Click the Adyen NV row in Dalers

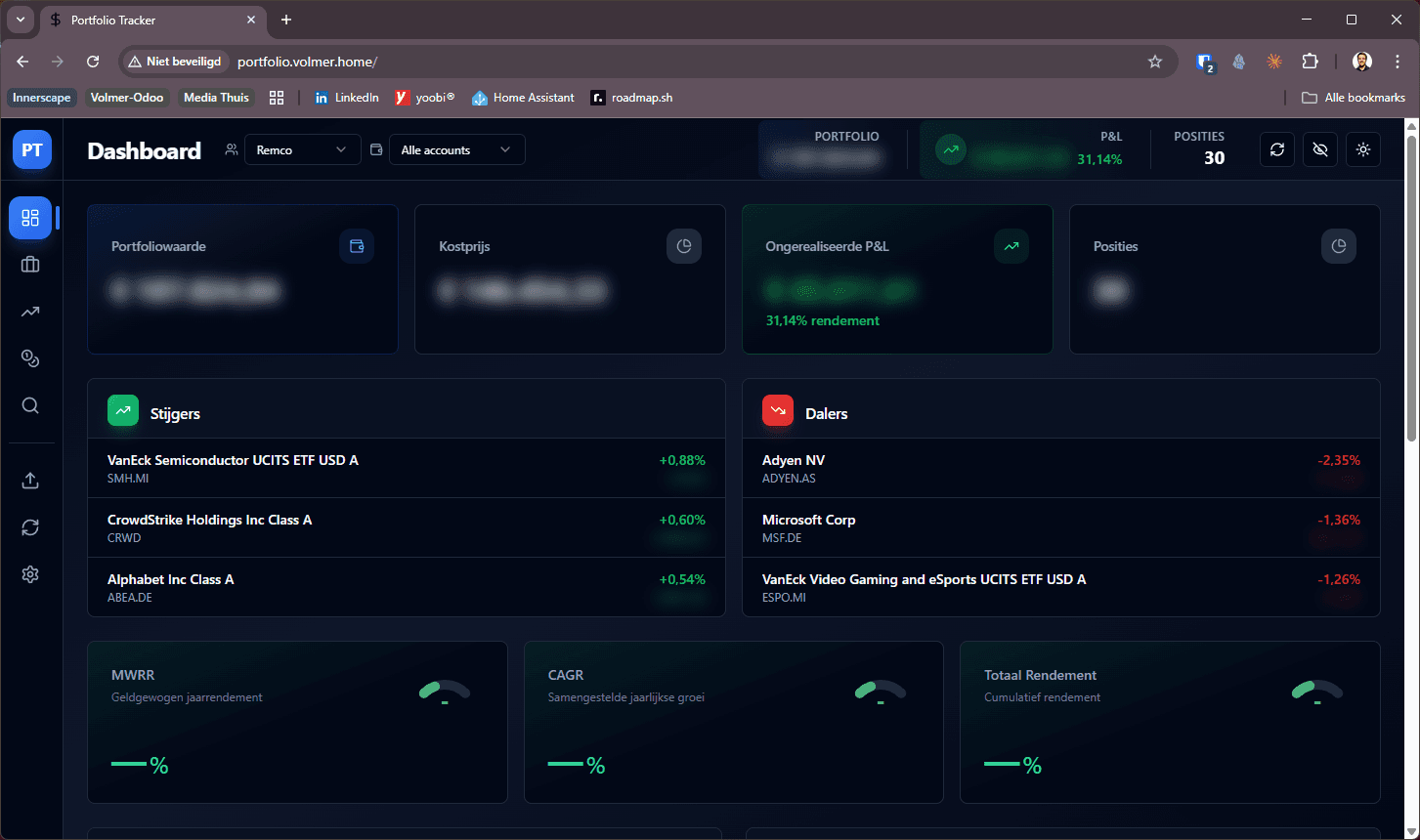point(1060,468)
